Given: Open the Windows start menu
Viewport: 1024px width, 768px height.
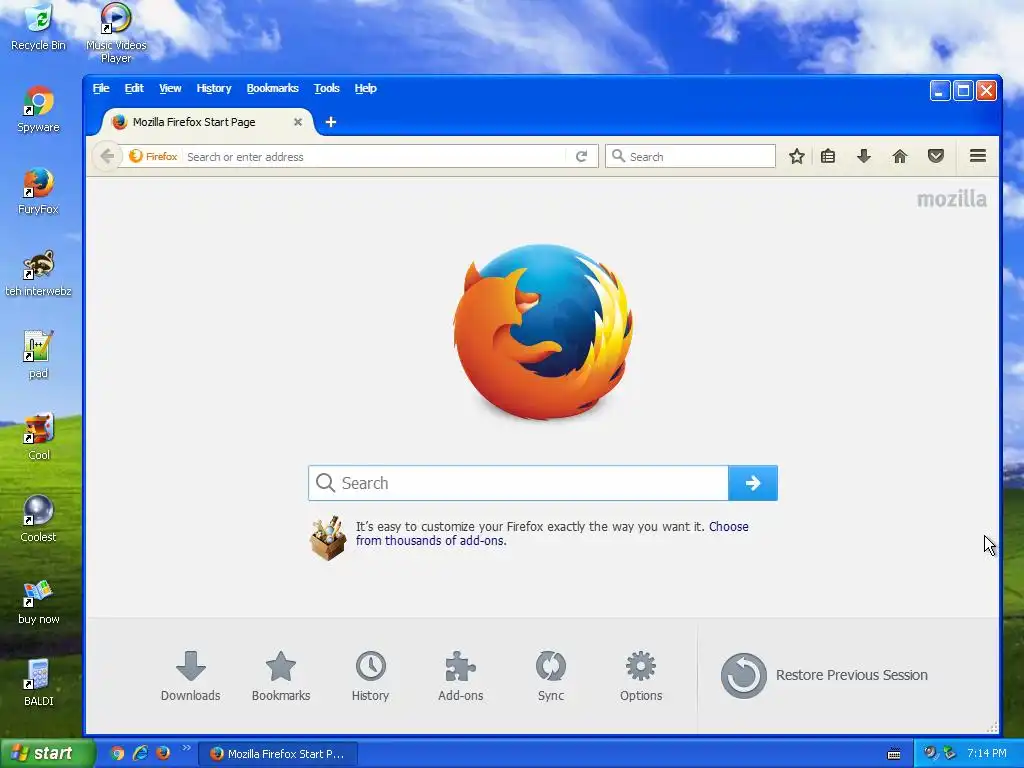Looking at the screenshot, I should (47, 754).
